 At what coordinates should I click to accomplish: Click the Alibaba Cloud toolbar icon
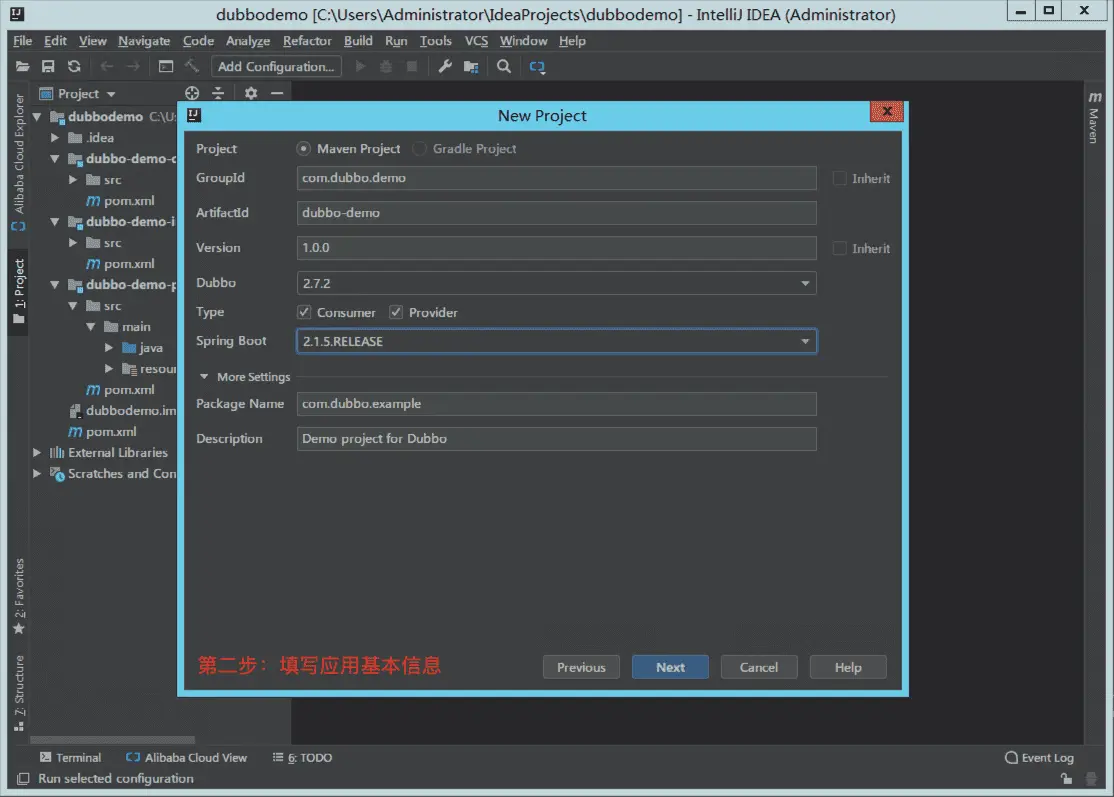(537, 67)
